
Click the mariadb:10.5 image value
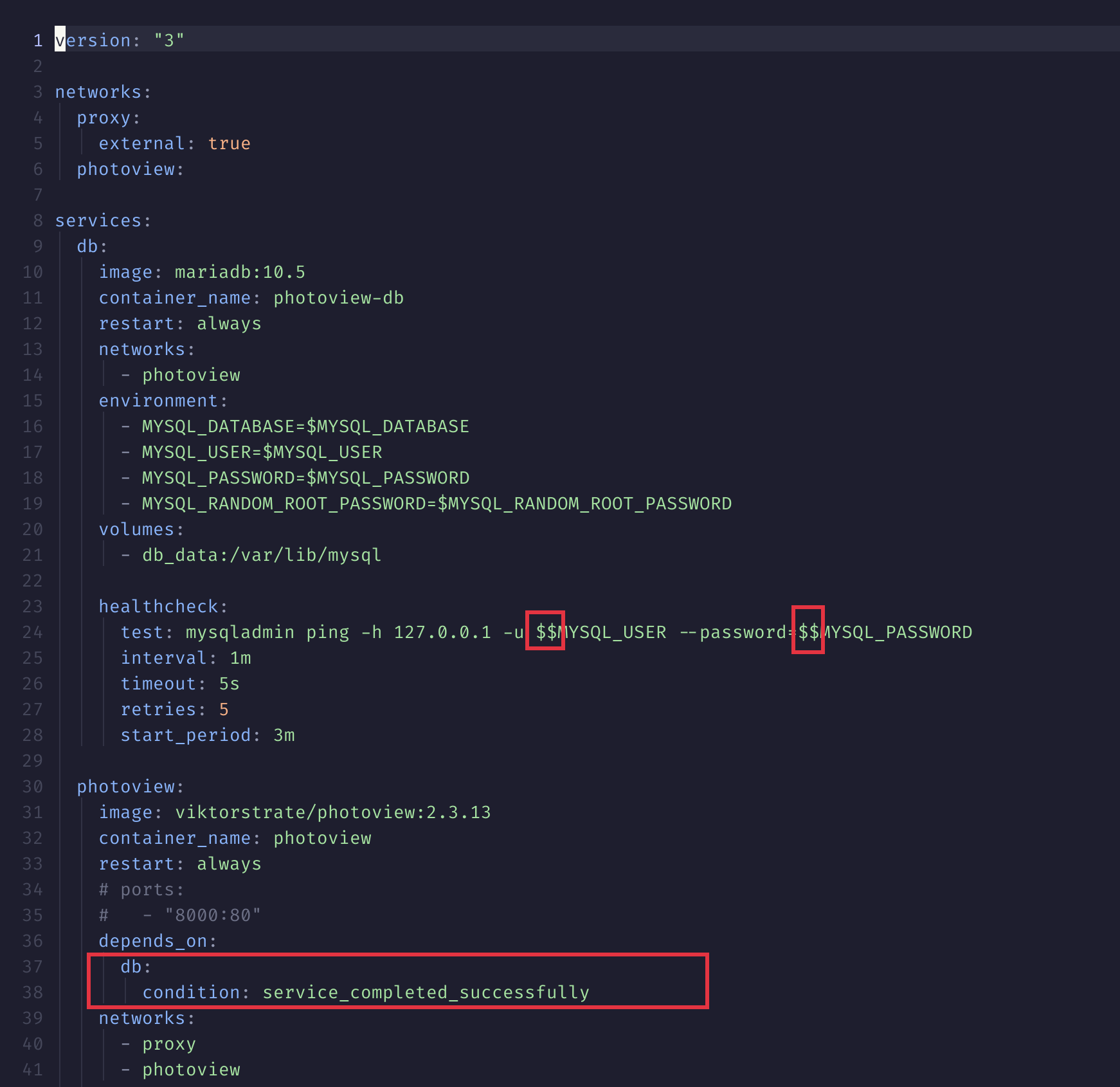tap(239, 271)
